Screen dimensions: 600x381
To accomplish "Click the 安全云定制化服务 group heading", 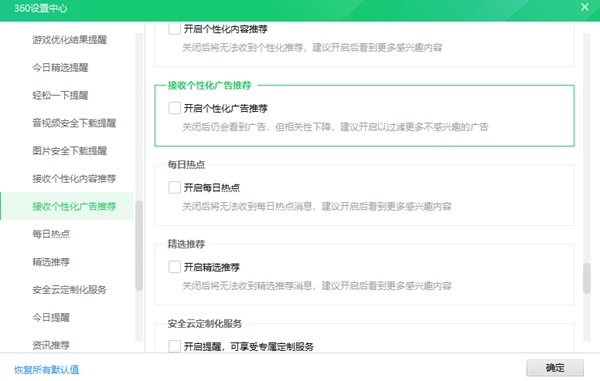I will tap(205, 323).
